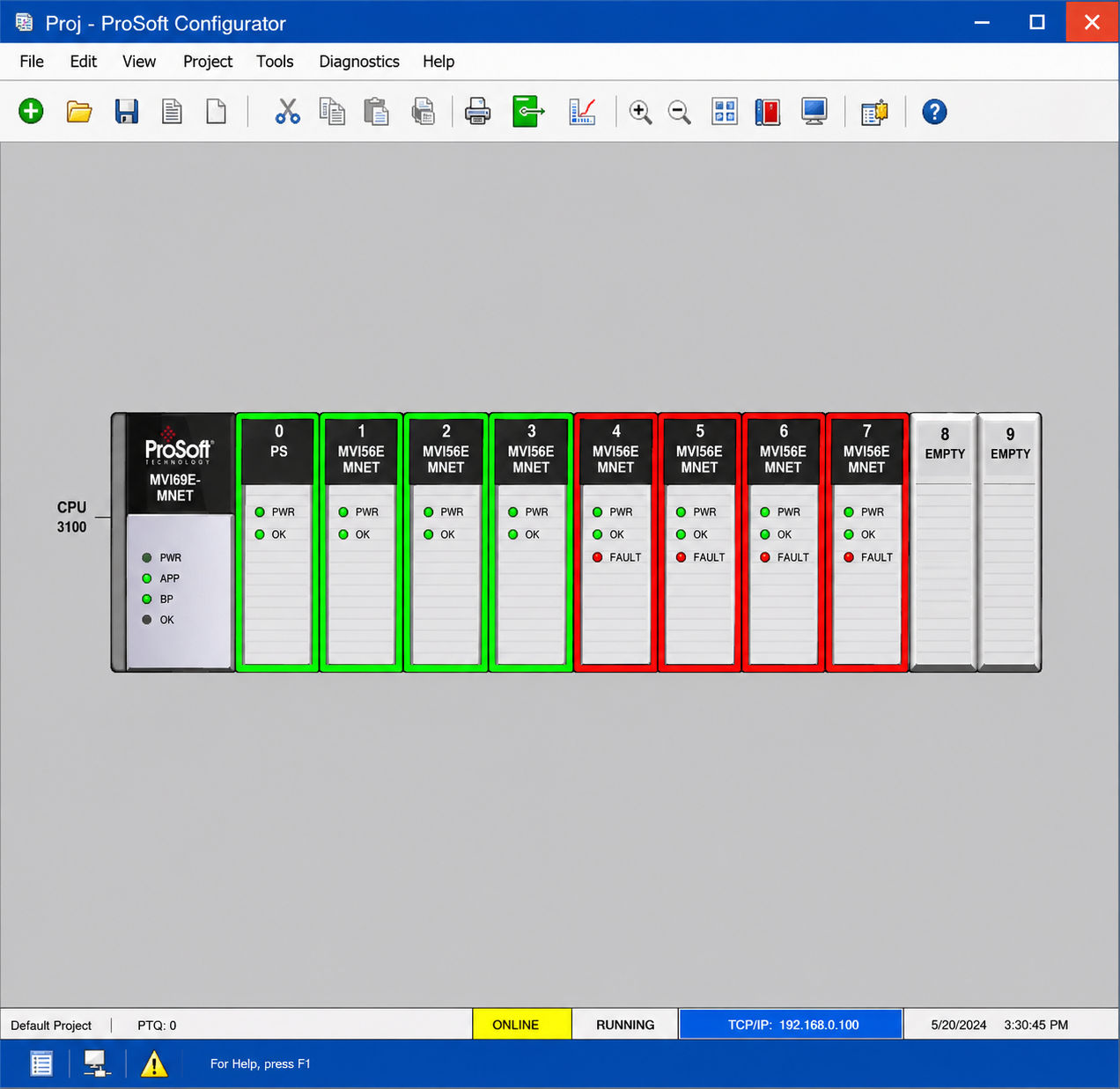Image resolution: width=1120 pixels, height=1089 pixels.
Task: Click the blank new document toolbar icon
Action: pos(216,112)
